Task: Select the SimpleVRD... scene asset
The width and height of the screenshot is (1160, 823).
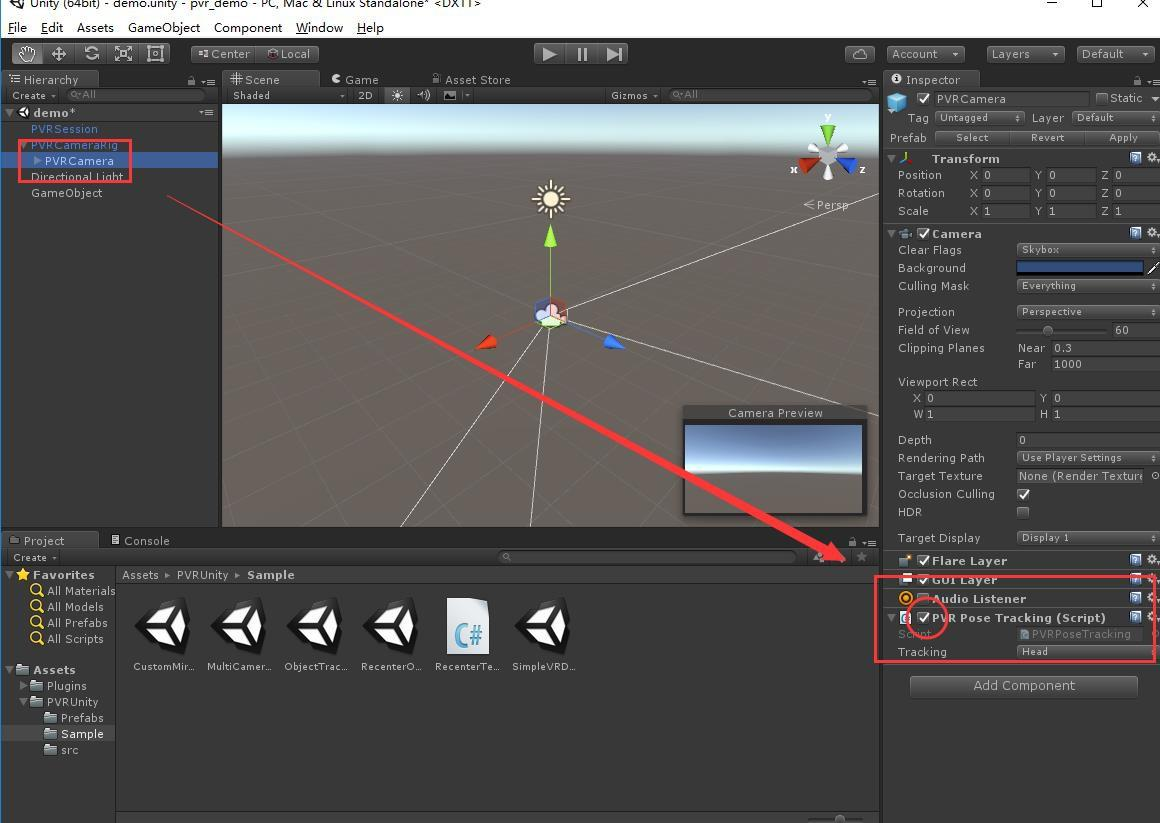Action: click(x=543, y=626)
